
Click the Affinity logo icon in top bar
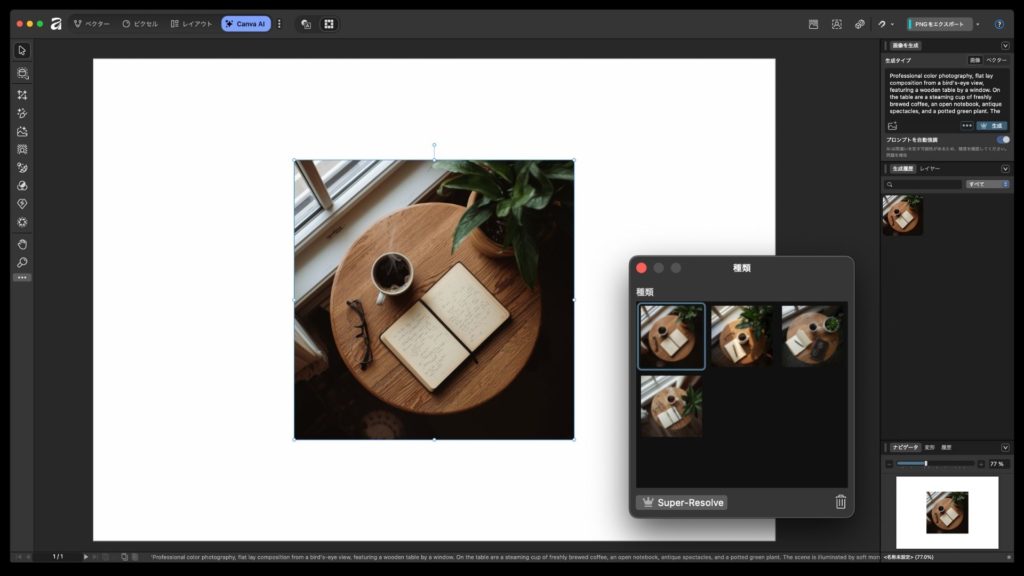(x=56, y=24)
